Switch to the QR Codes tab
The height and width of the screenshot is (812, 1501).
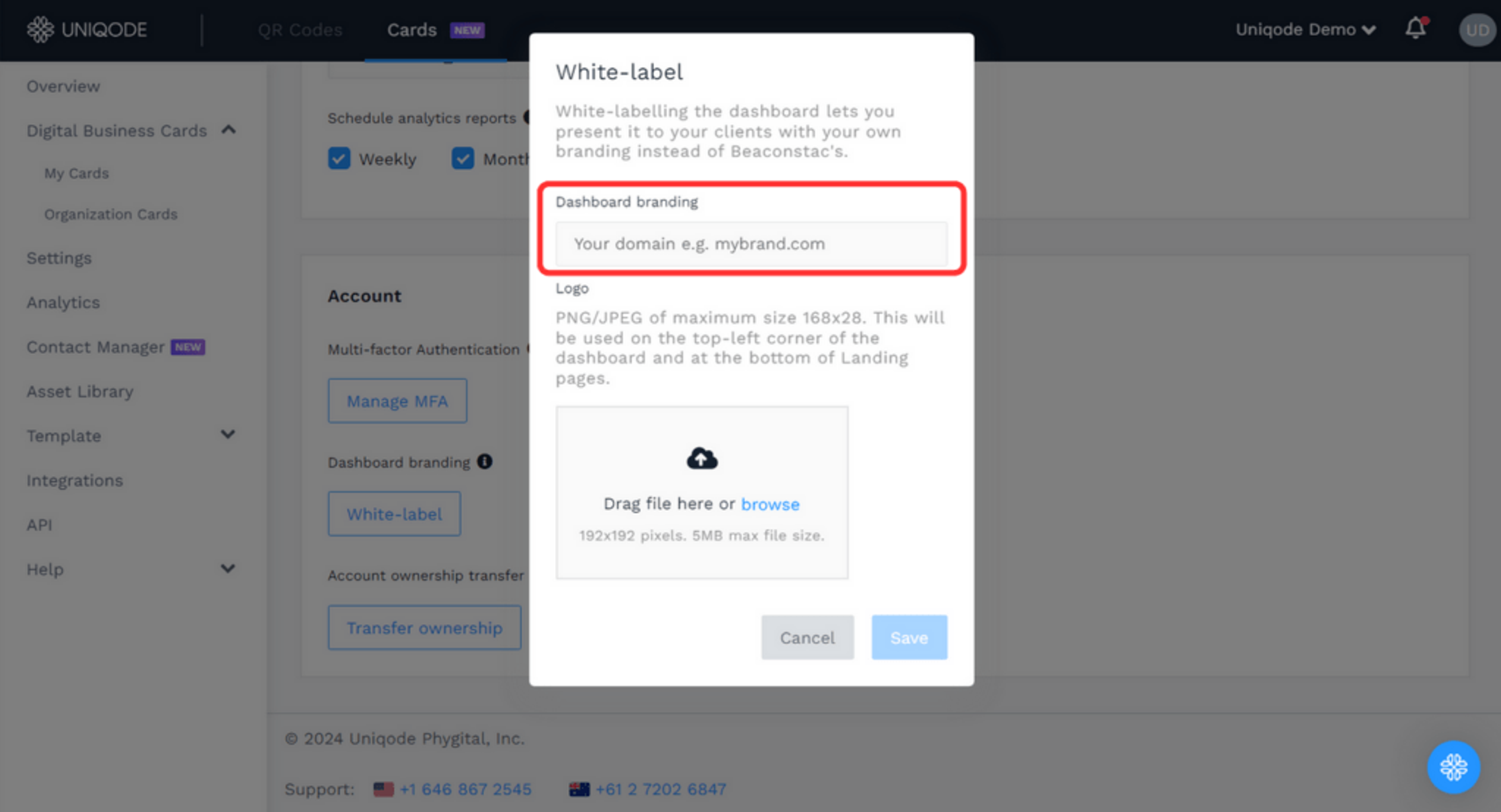300,30
